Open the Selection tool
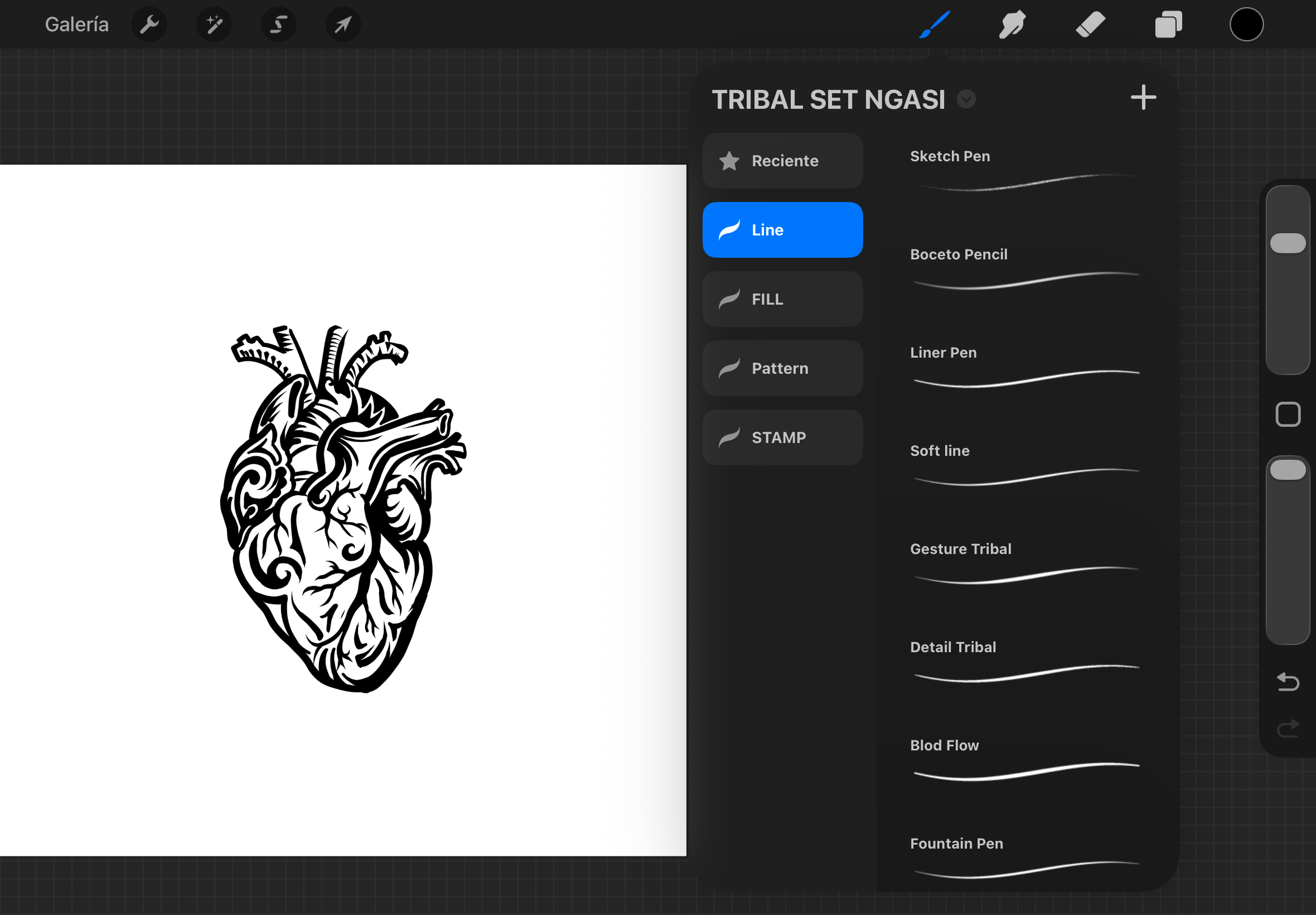1316x915 pixels. [278, 24]
